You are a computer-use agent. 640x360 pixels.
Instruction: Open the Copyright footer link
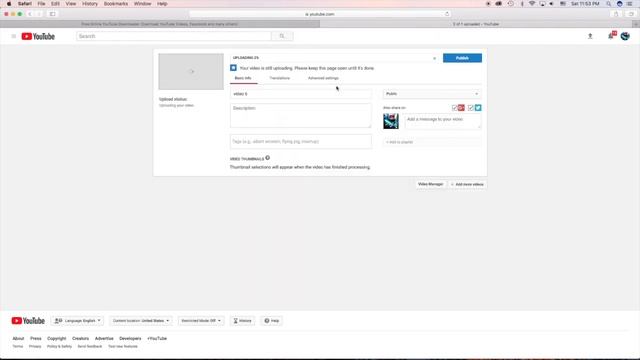pos(56,338)
